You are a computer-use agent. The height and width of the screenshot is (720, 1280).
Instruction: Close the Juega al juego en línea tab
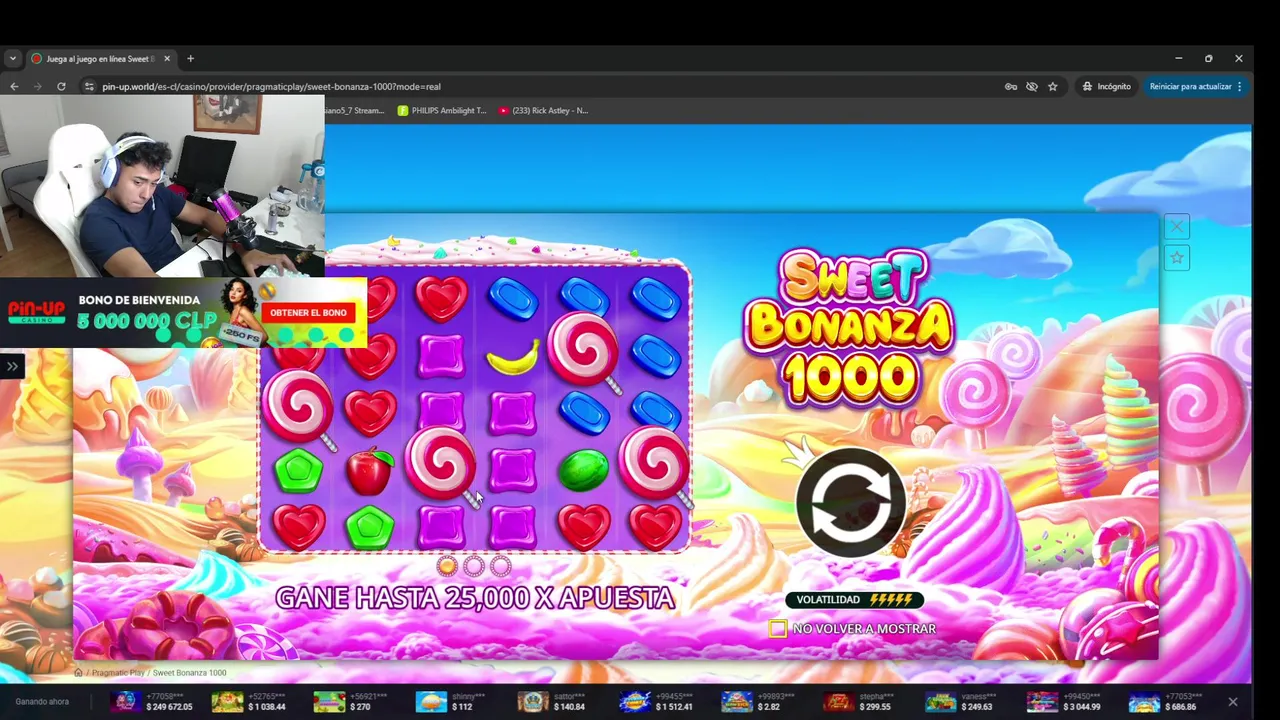(167, 59)
